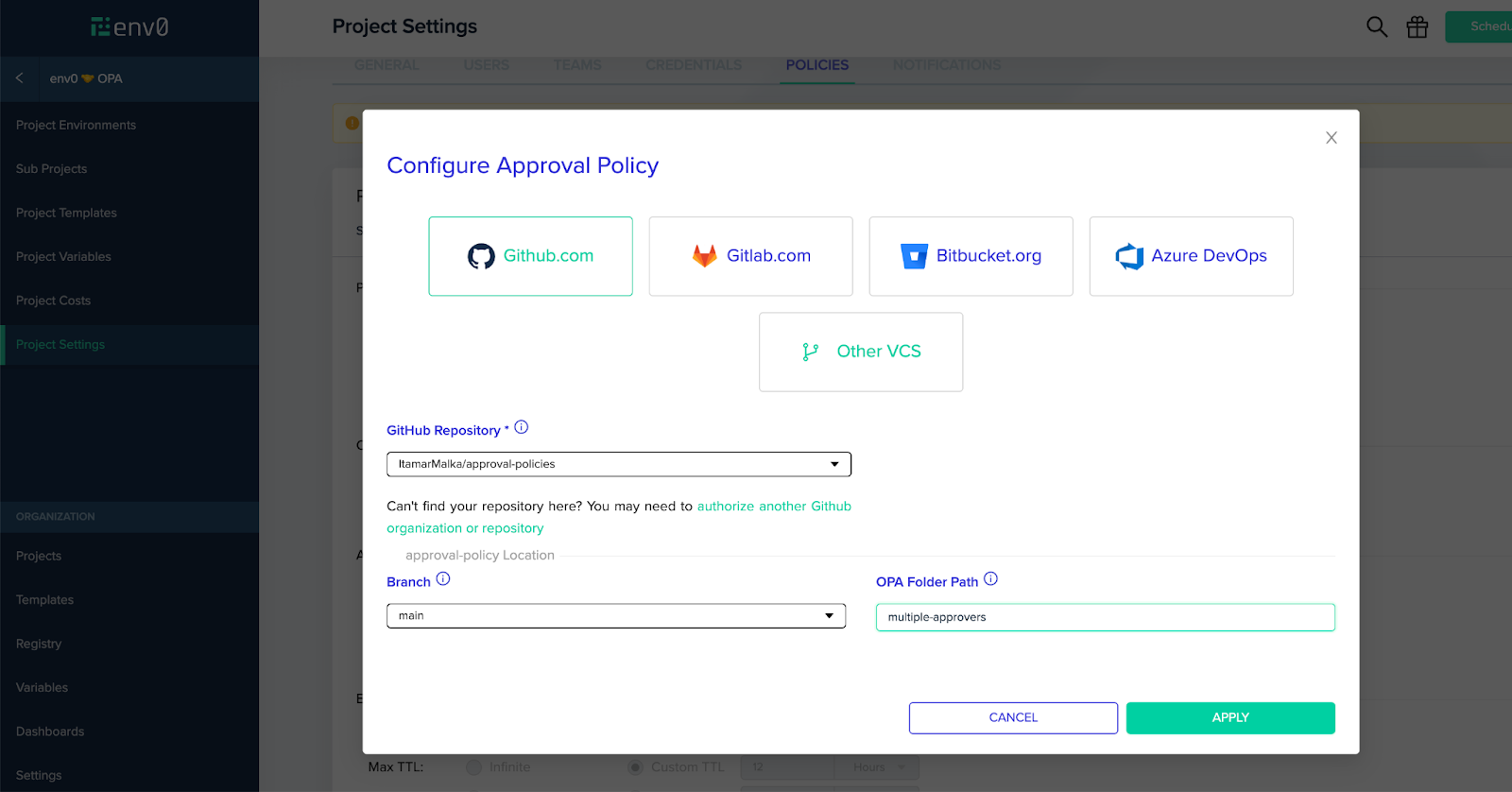Screen dimensions: 1512x792
Task: Choose the Other VCS card
Action: coord(861,352)
